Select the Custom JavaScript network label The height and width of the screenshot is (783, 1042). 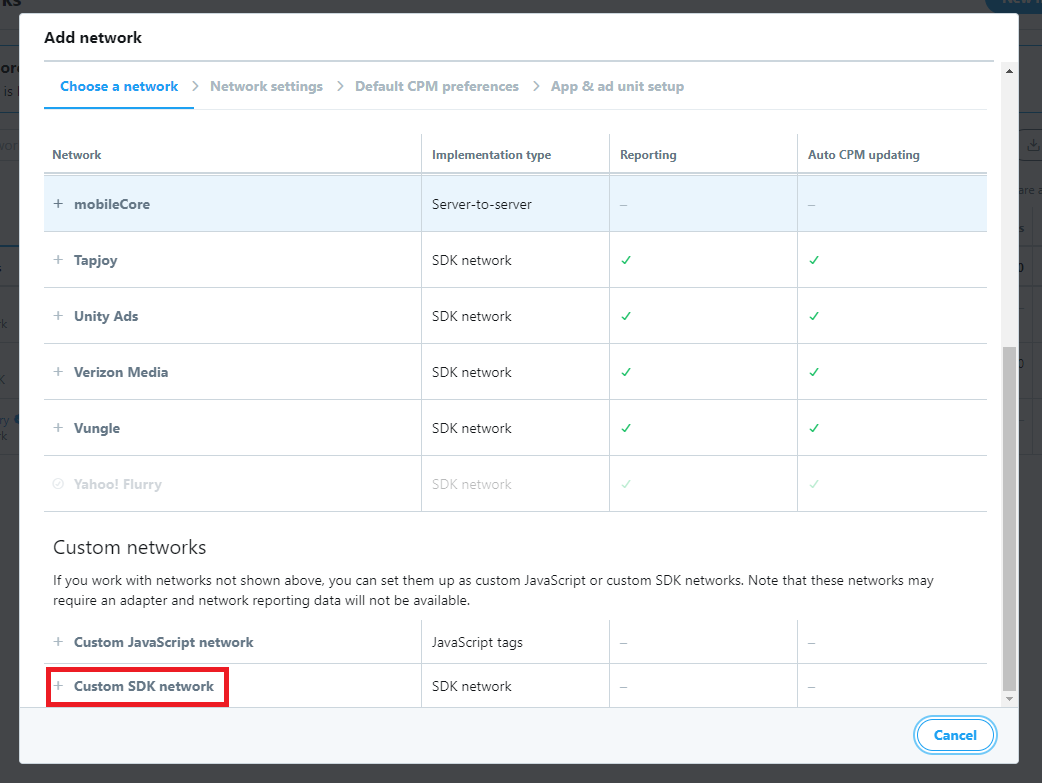click(163, 642)
